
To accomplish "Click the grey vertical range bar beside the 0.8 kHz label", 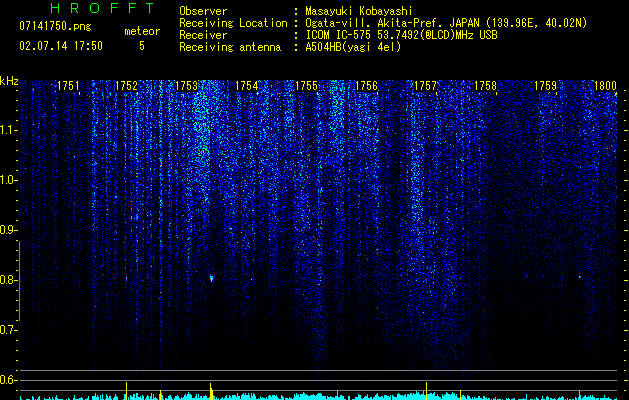I will click(19, 281).
